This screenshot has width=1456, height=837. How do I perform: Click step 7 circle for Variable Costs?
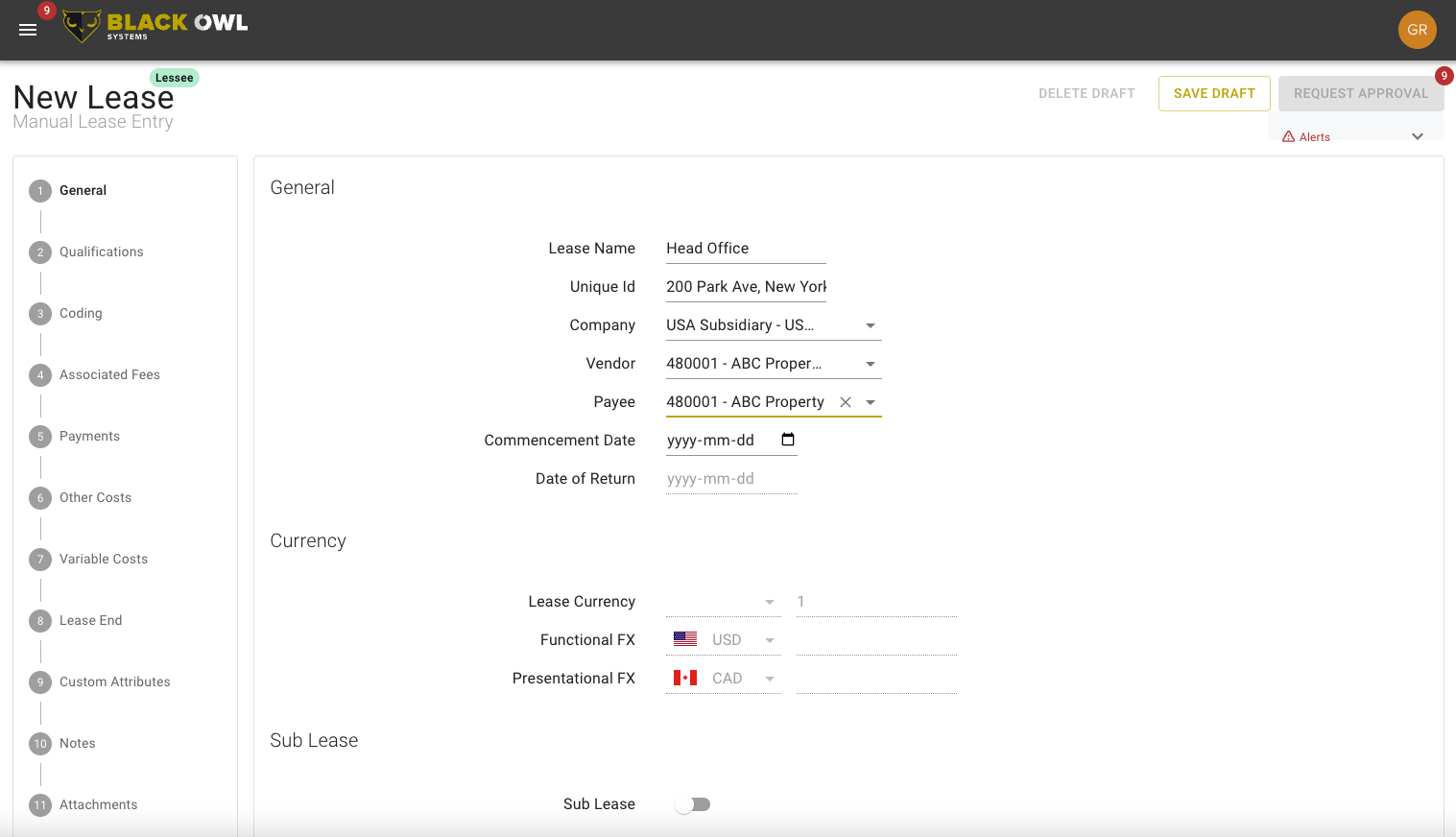[x=40, y=560]
